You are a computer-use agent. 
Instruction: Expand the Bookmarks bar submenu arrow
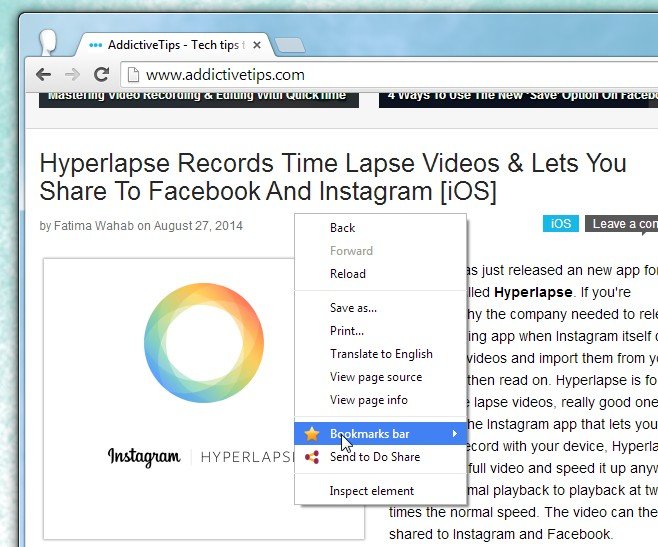click(x=455, y=434)
